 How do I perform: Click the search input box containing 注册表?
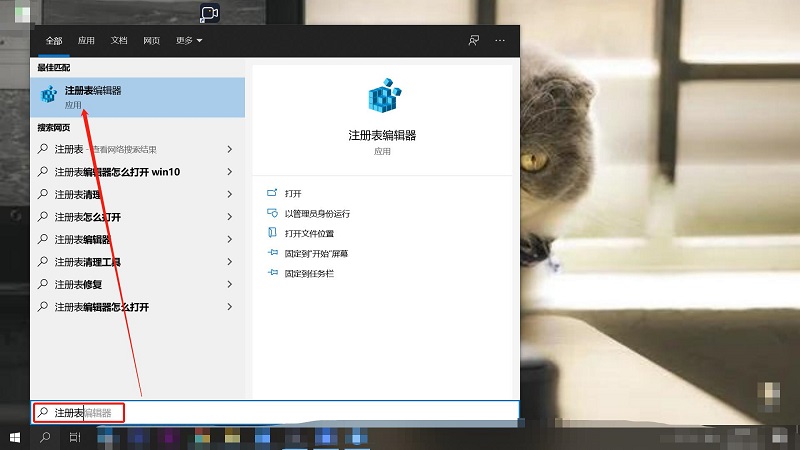(x=300, y=412)
